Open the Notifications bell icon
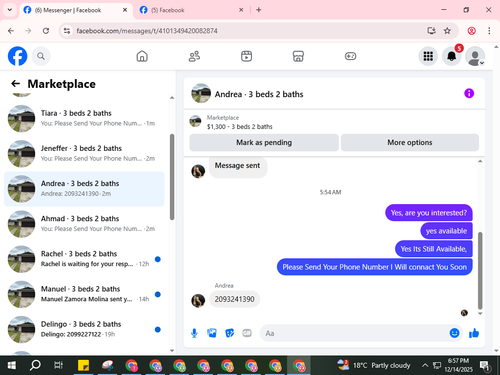 click(452, 56)
